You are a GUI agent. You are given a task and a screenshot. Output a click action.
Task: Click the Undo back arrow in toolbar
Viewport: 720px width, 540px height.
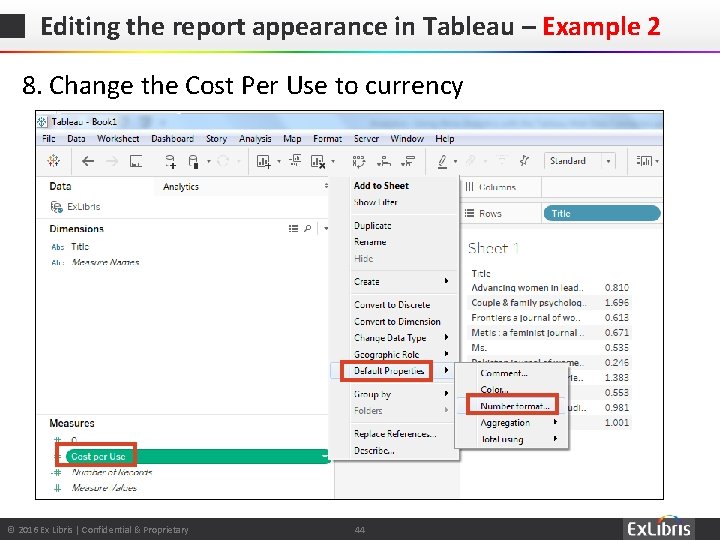88,161
